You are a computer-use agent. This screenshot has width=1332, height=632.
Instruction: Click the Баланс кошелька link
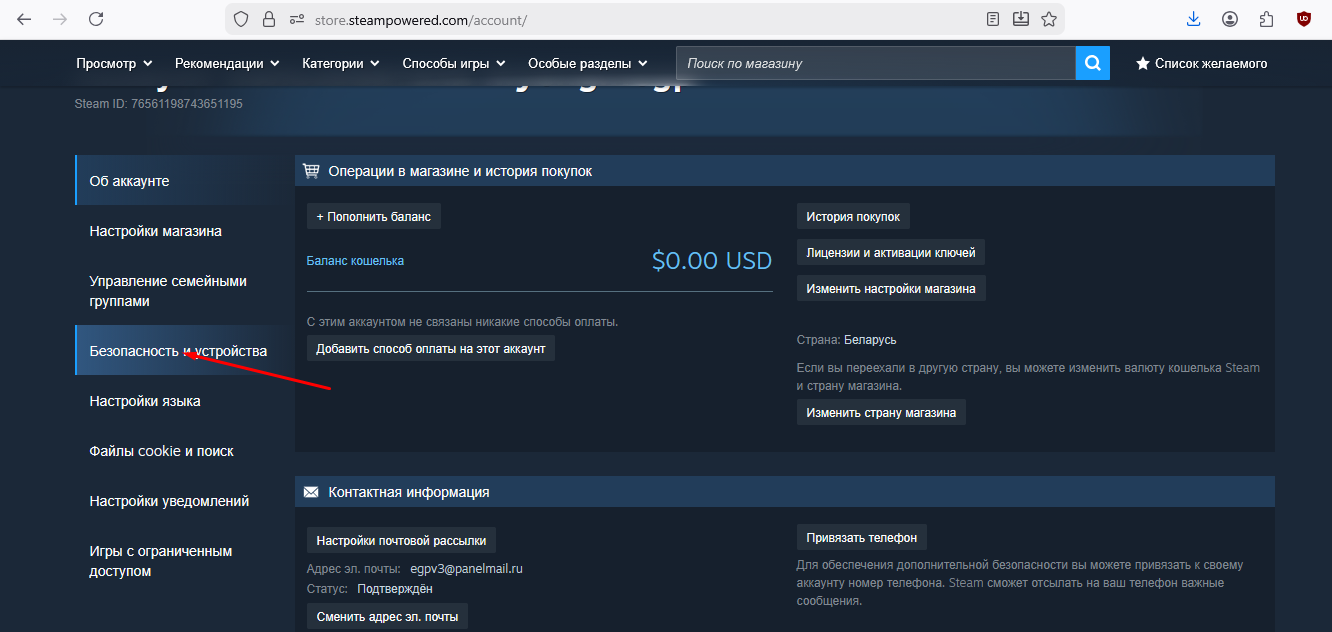click(355, 261)
